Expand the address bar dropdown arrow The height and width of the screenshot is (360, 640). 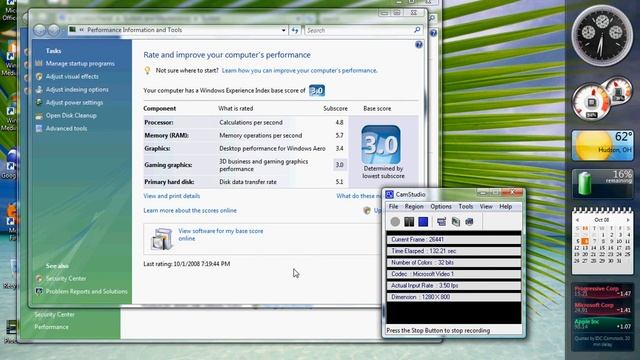pos(283,30)
